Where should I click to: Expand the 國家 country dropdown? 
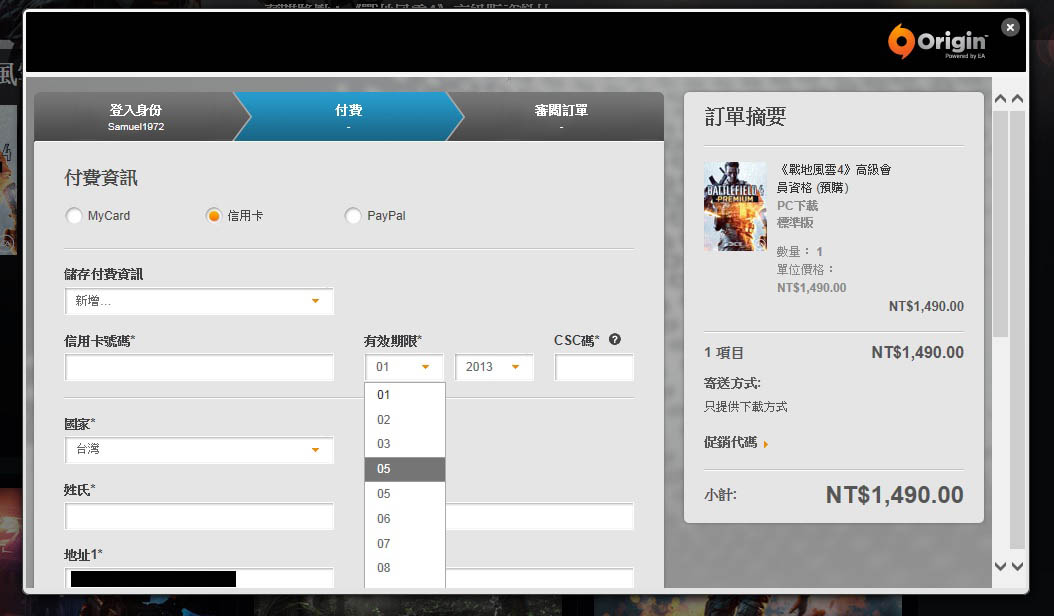pyautogui.click(x=199, y=450)
